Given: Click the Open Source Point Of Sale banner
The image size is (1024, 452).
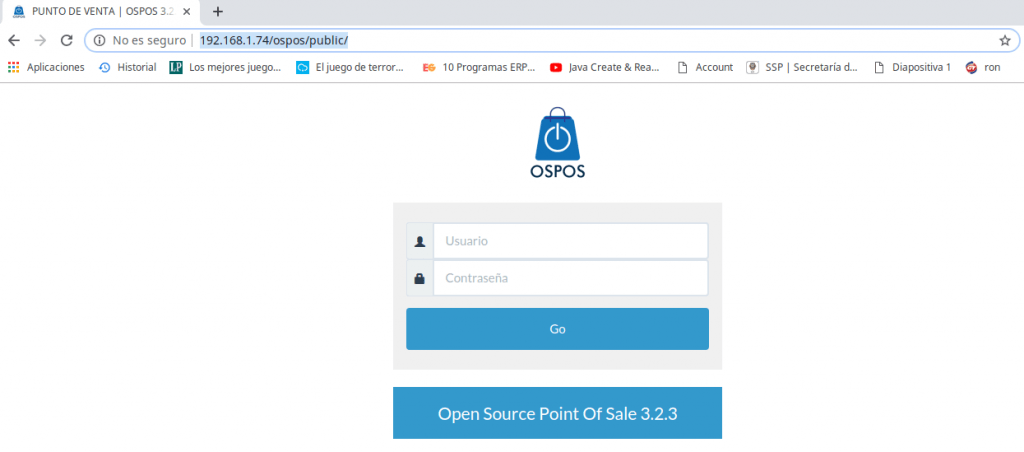Looking at the screenshot, I should [x=557, y=413].
